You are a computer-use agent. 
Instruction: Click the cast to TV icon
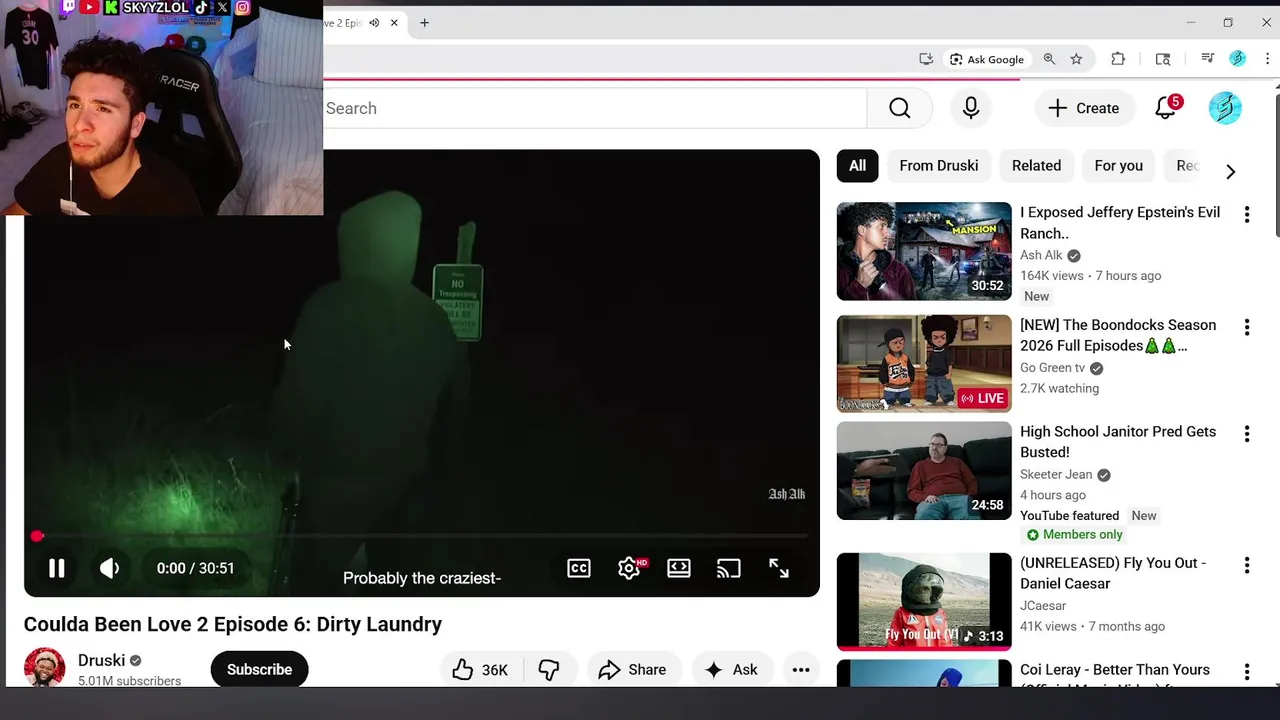pyautogui.click(x=729, y=568)
